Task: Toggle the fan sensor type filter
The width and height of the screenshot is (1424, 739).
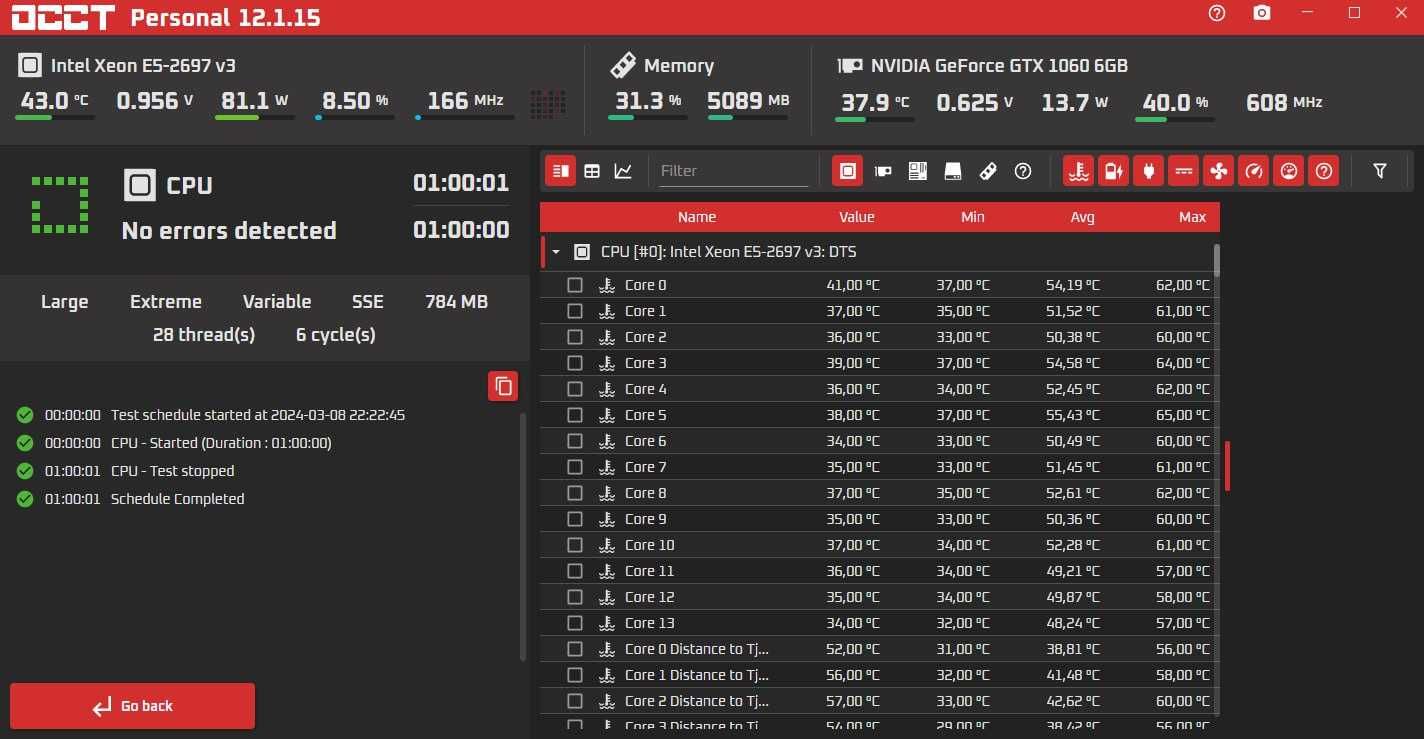Action: (x=1218, y=171)
